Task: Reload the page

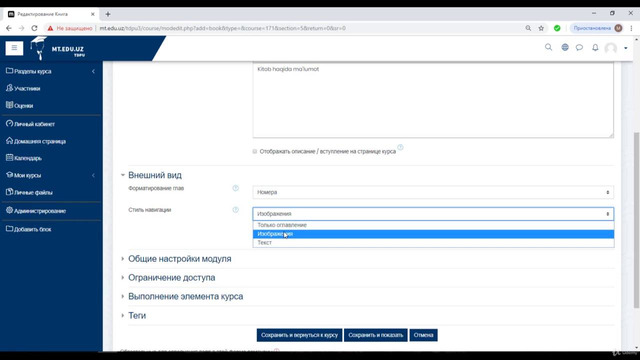Action: click(x=34, y=28)
